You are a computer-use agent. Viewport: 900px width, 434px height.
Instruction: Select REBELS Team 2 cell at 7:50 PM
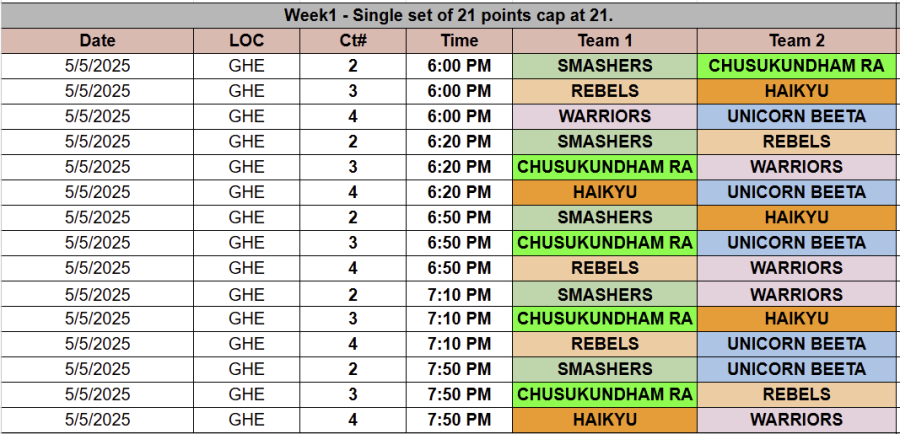(797, 394)
